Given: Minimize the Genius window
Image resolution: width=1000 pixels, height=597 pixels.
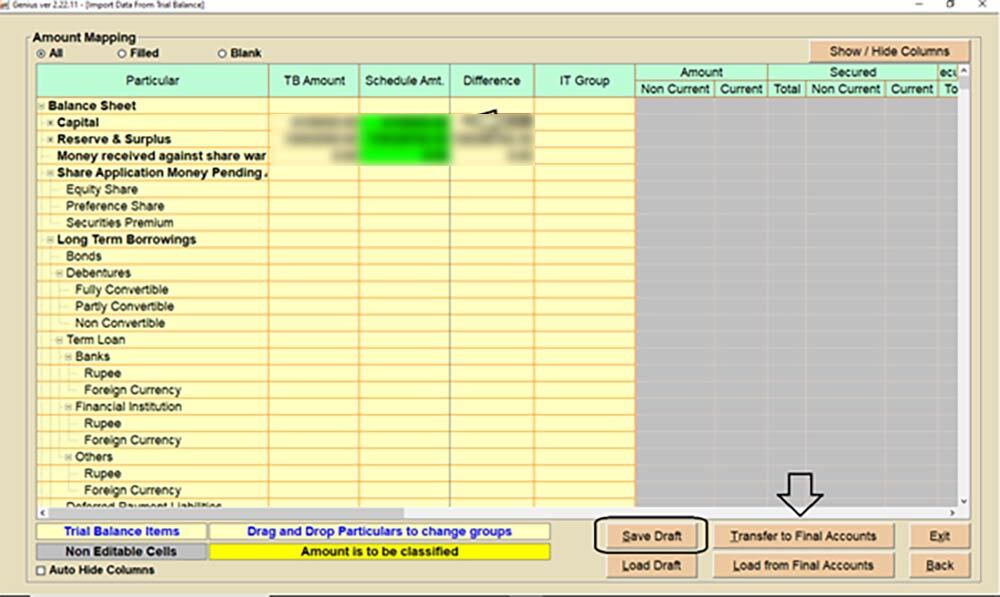Looking at the screenshot, I should [x=919, y=4].
